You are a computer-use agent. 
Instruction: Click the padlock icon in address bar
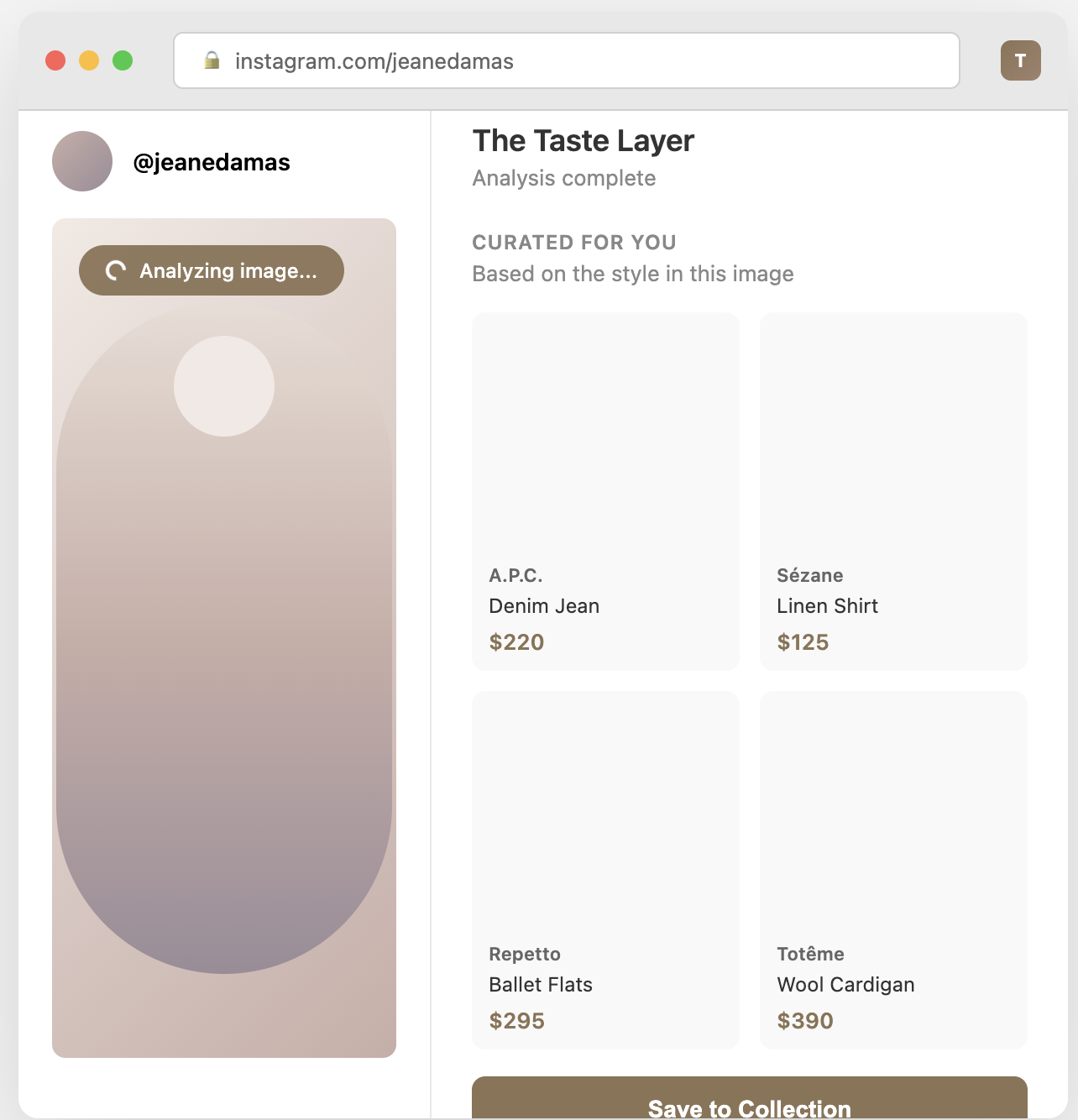[x=212, y=60]
